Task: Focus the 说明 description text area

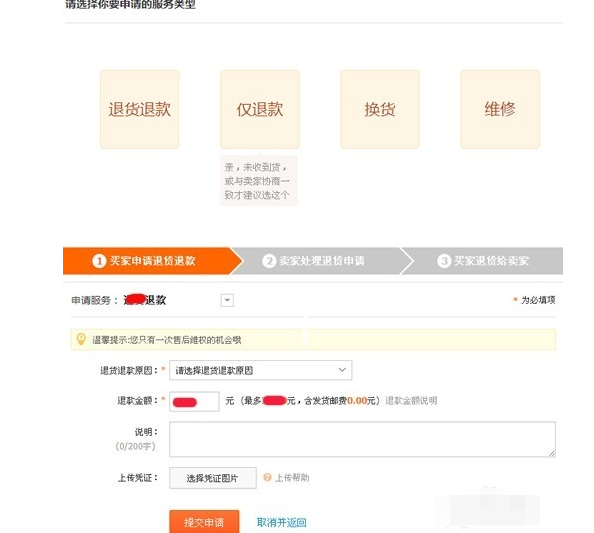Action: click(x=363, y=439)
